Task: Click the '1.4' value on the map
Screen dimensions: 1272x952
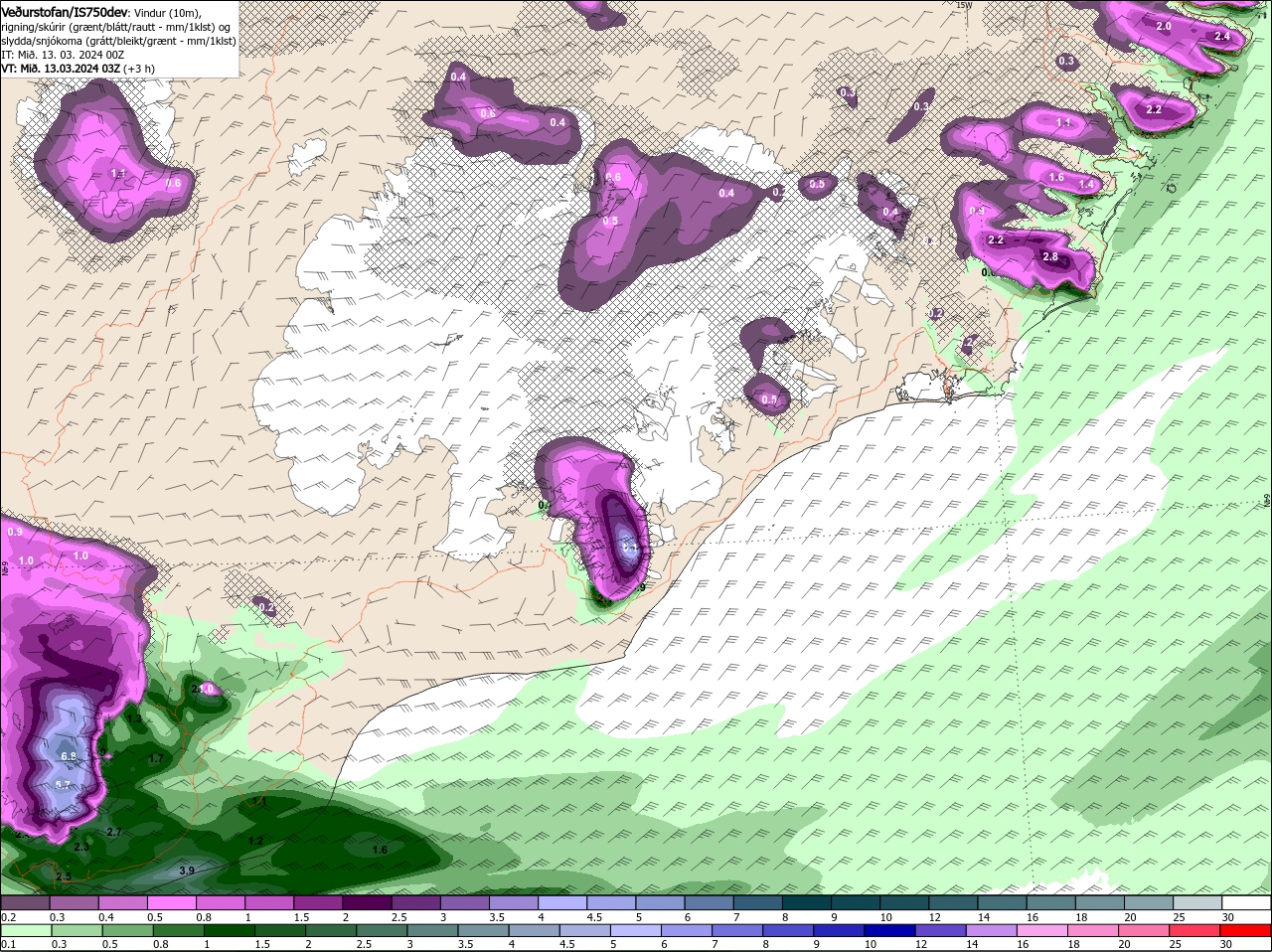Action: coord(1086,185)
